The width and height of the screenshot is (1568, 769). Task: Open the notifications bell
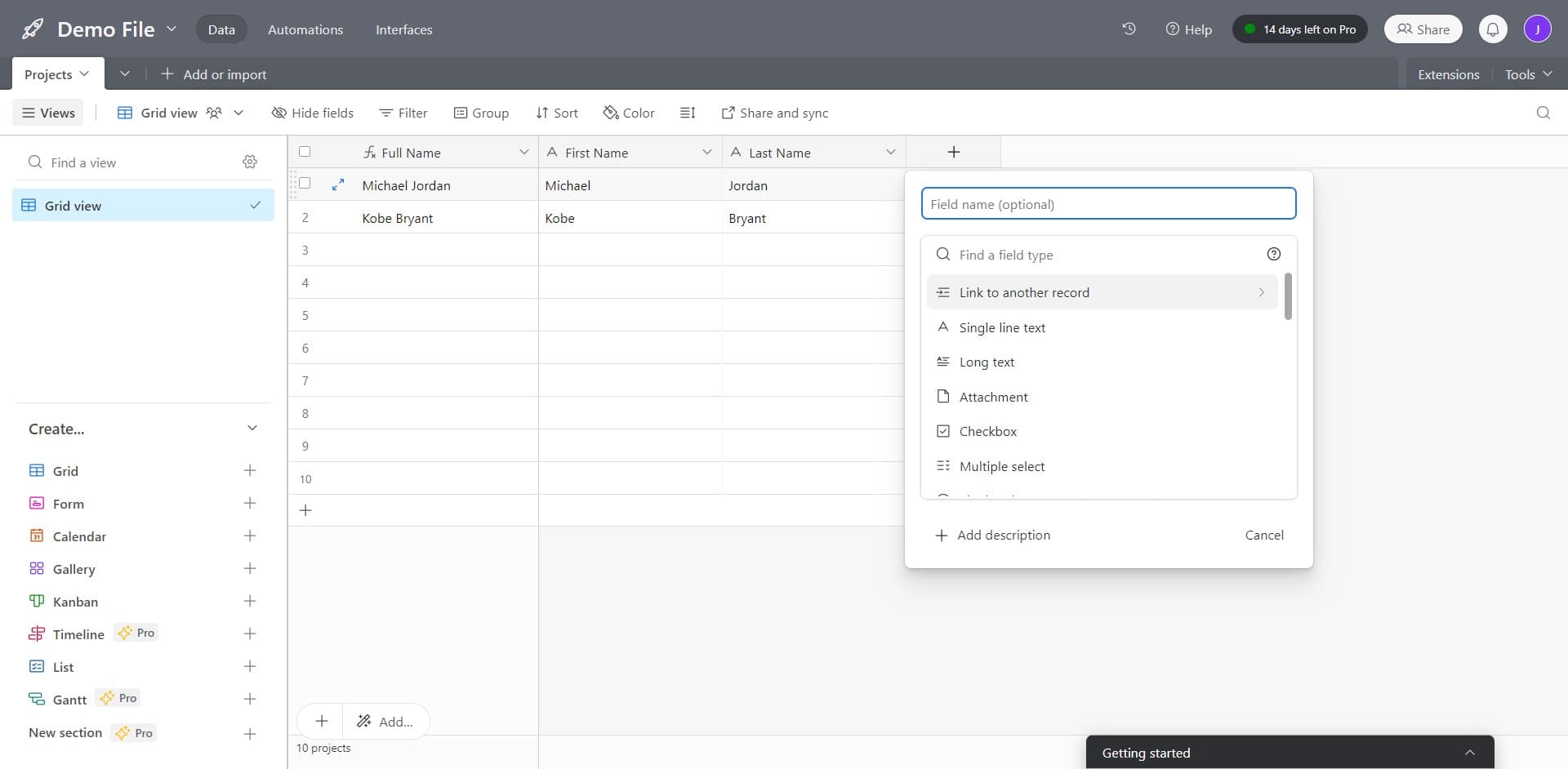pyautogui.click(x=1493, y=29)
